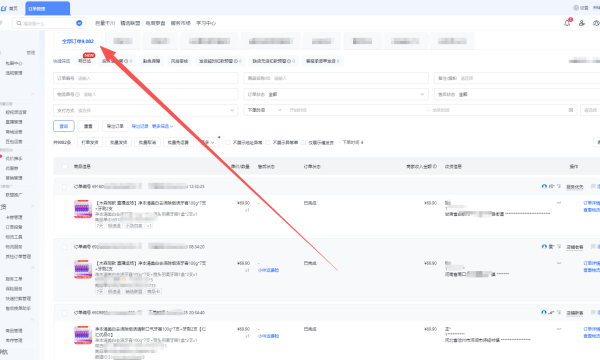Open 电商罗盘 in top navigation

tap(155, 23)
